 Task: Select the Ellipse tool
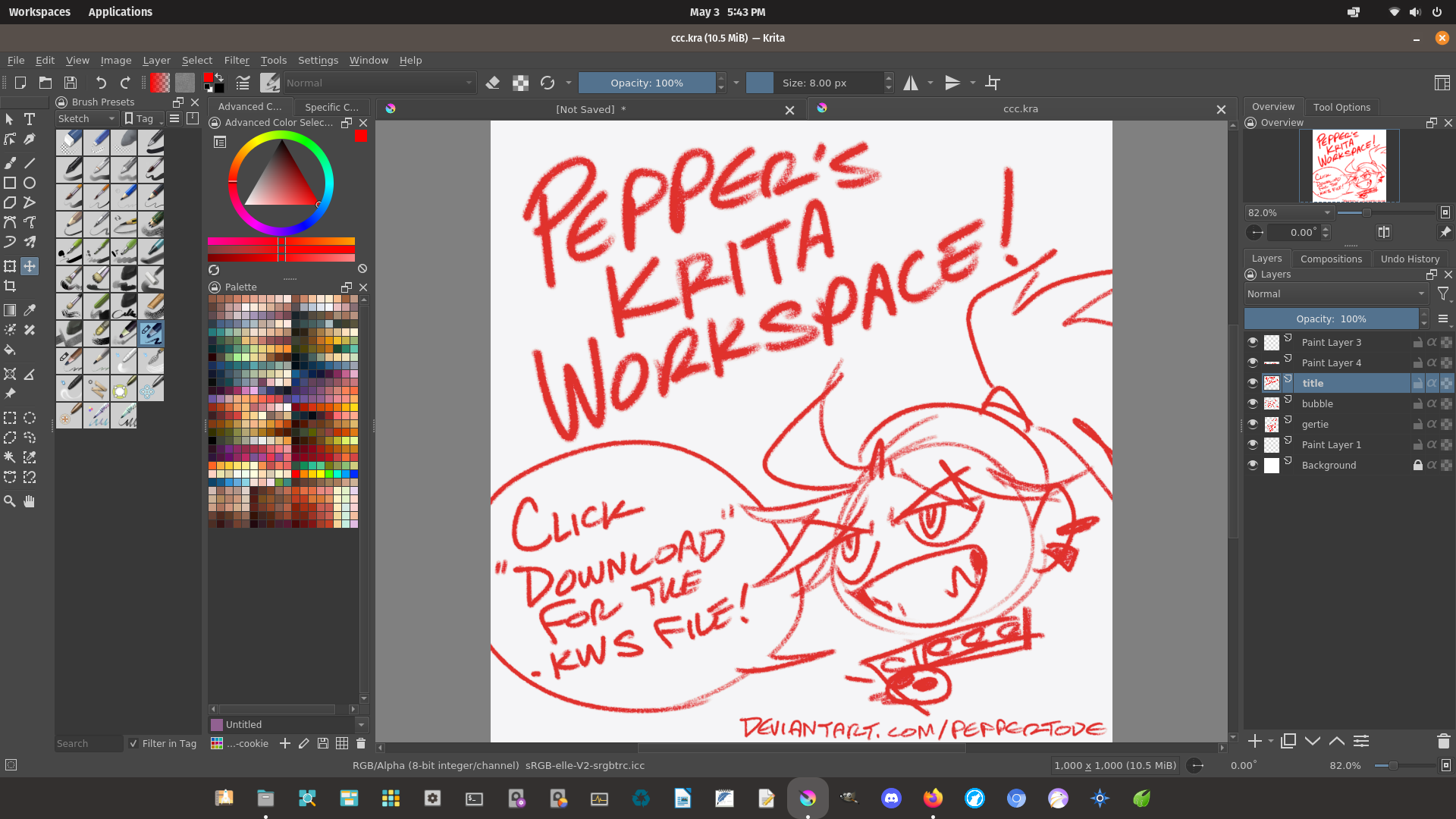(30, 183)
